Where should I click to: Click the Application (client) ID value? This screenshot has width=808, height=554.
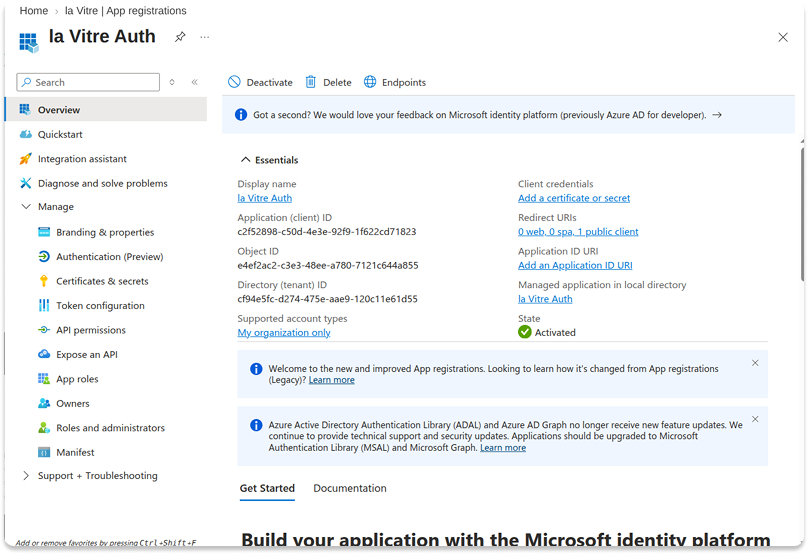(x=327, y=232)
